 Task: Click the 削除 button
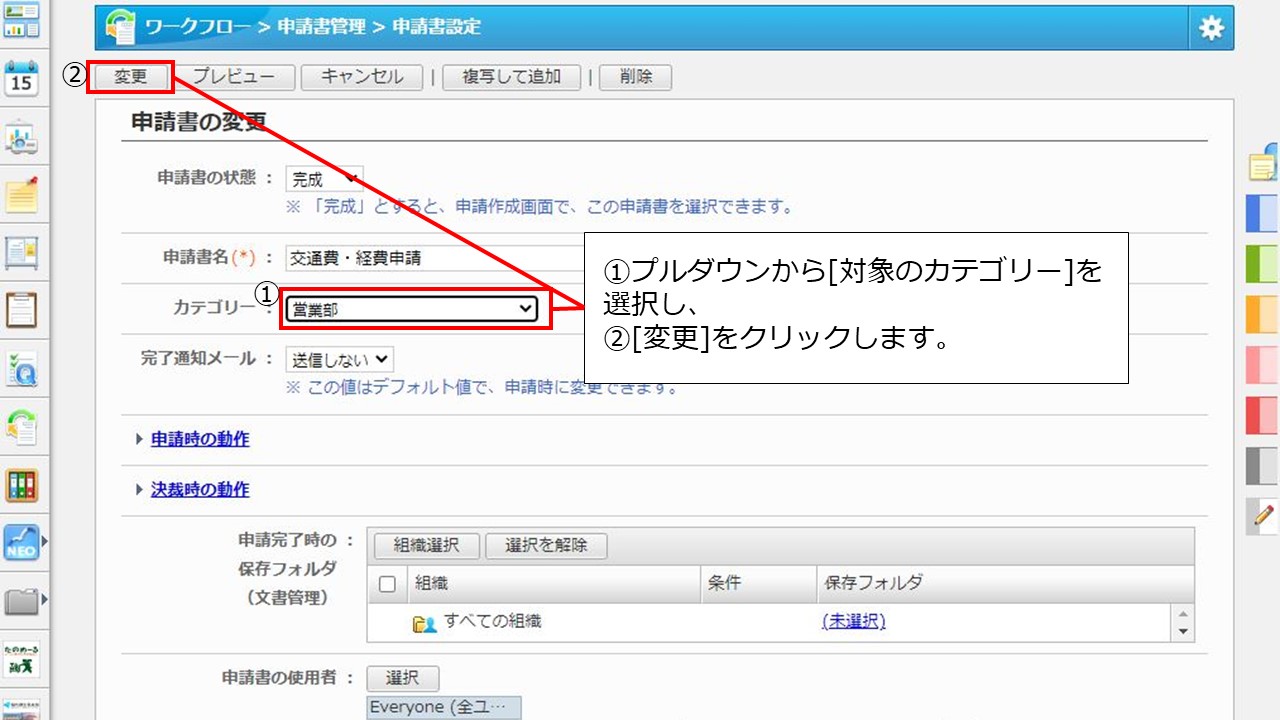(635, 77)
